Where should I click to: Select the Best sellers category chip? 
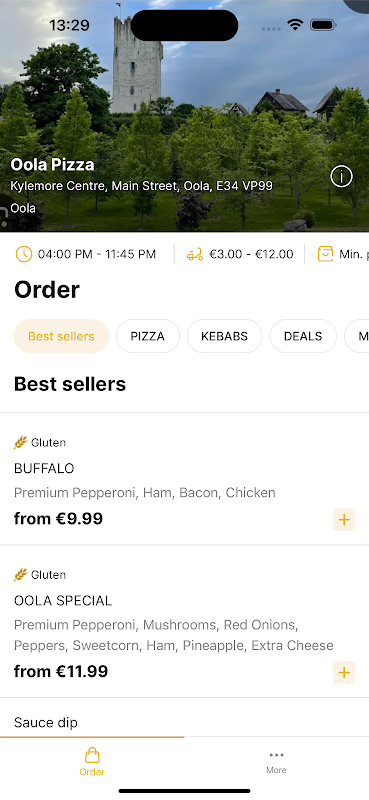(x=61, y=336)
